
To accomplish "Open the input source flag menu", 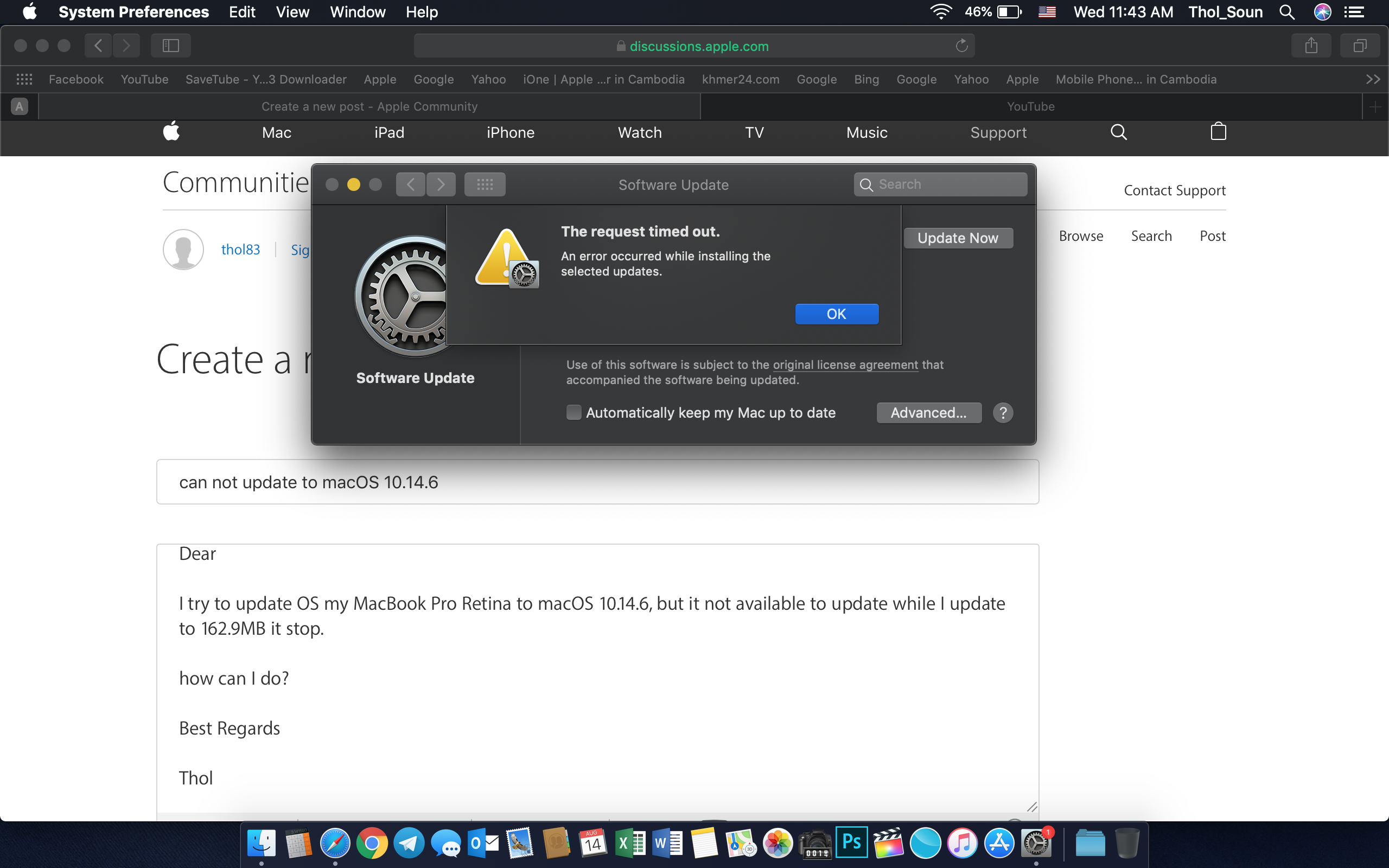I will point(1047,12).
